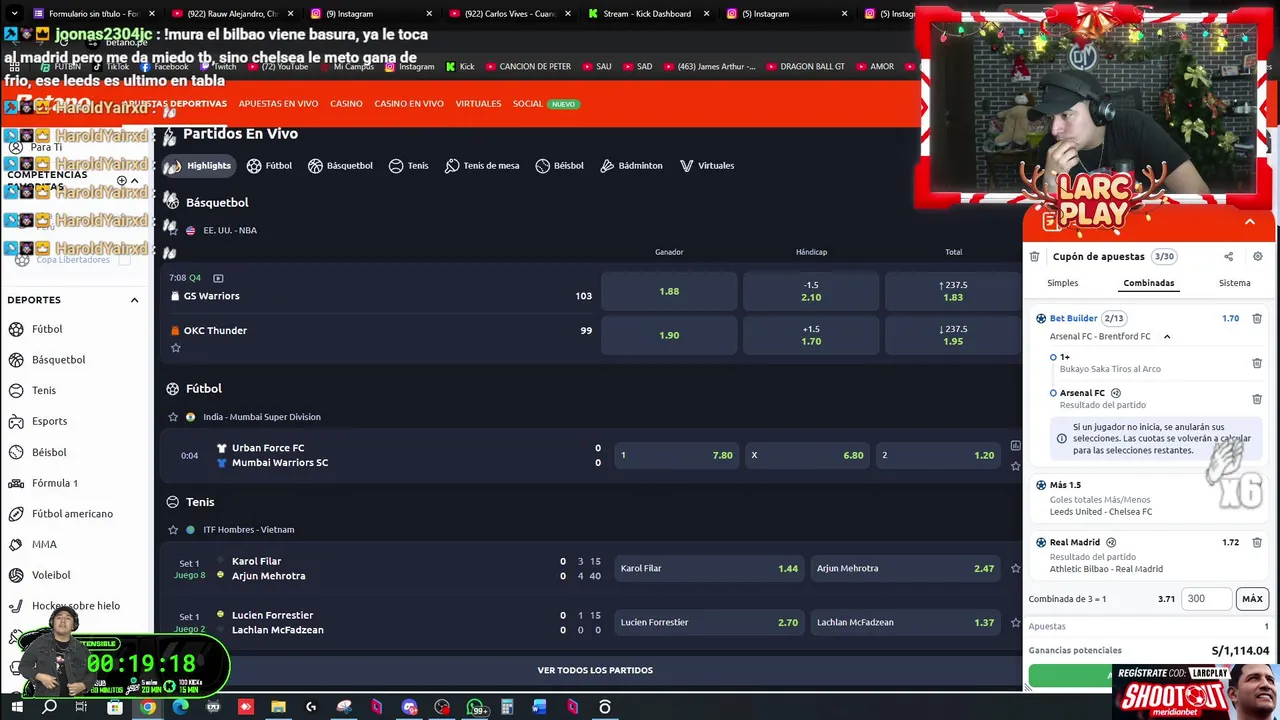Open File Explorer from the taskbar
The width and height of the screenshot is (1280, 720).
278,707
